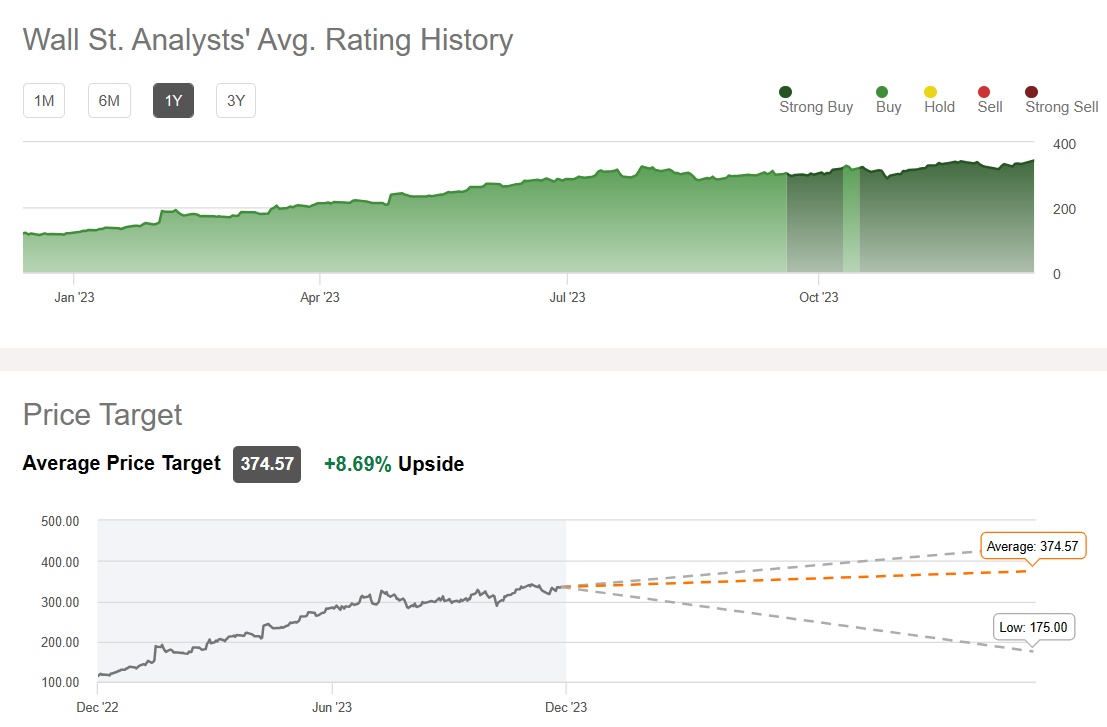This screenshot has height=727, width=1107.
Task: Click Oct '23 on rating chart axis
Action: click(818, 297)
